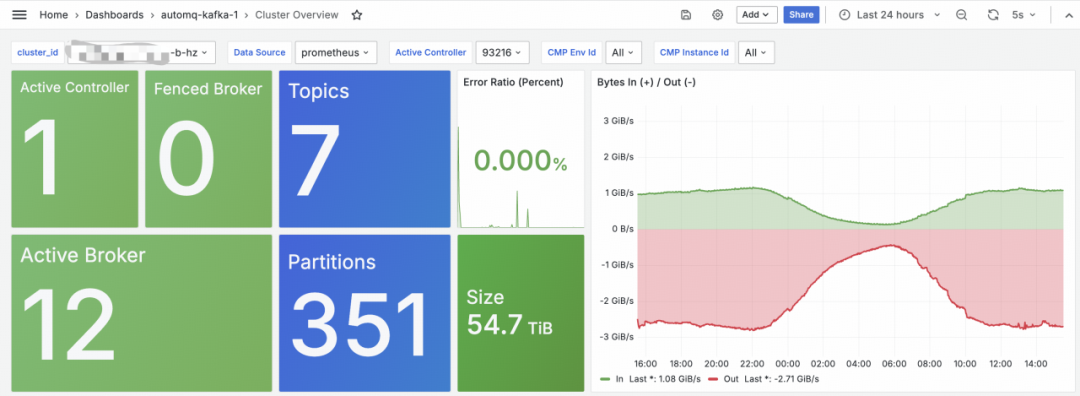Collapse the top toolbar with the chevron
The width and height of the screenshot is (1080, 396).
[1069, 14]
